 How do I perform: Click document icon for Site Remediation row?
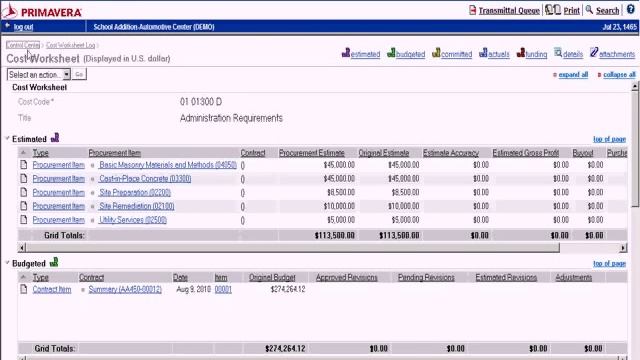pos(24,206)
